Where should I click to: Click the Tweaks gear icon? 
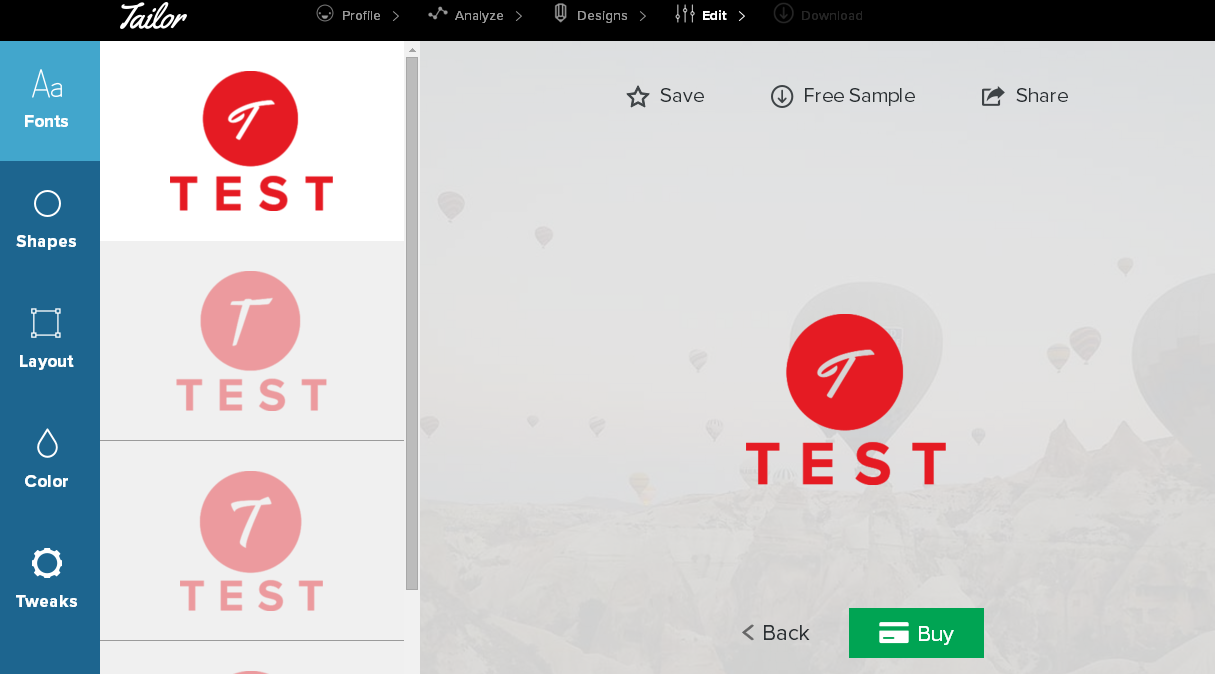(x=46, y=563)
